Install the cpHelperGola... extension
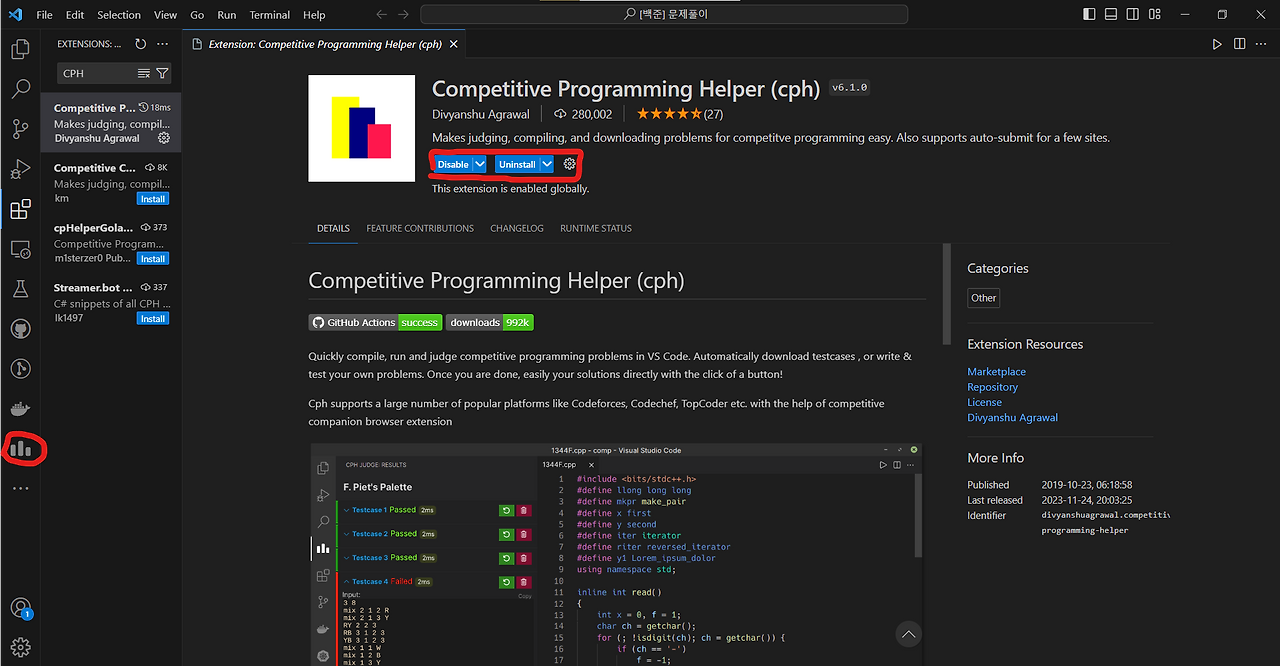 click(x=153, y=259)
